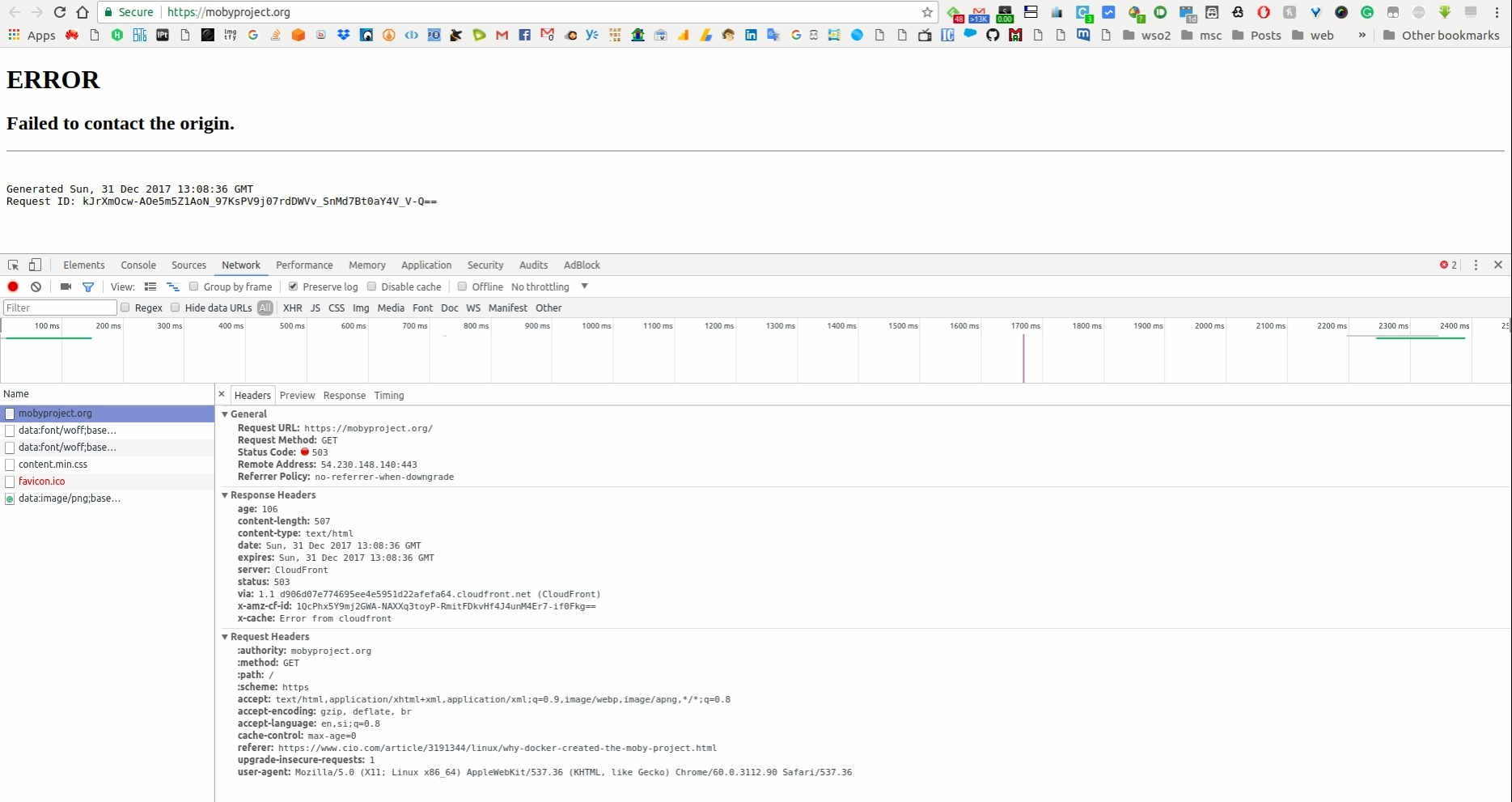Switch to the Console tab

[138, 265]
